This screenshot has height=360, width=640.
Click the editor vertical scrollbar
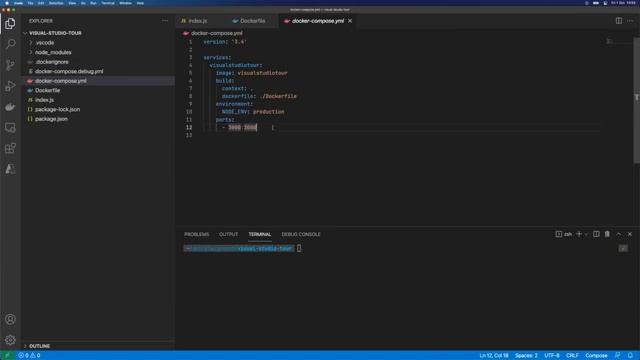[x=636, y=100]
